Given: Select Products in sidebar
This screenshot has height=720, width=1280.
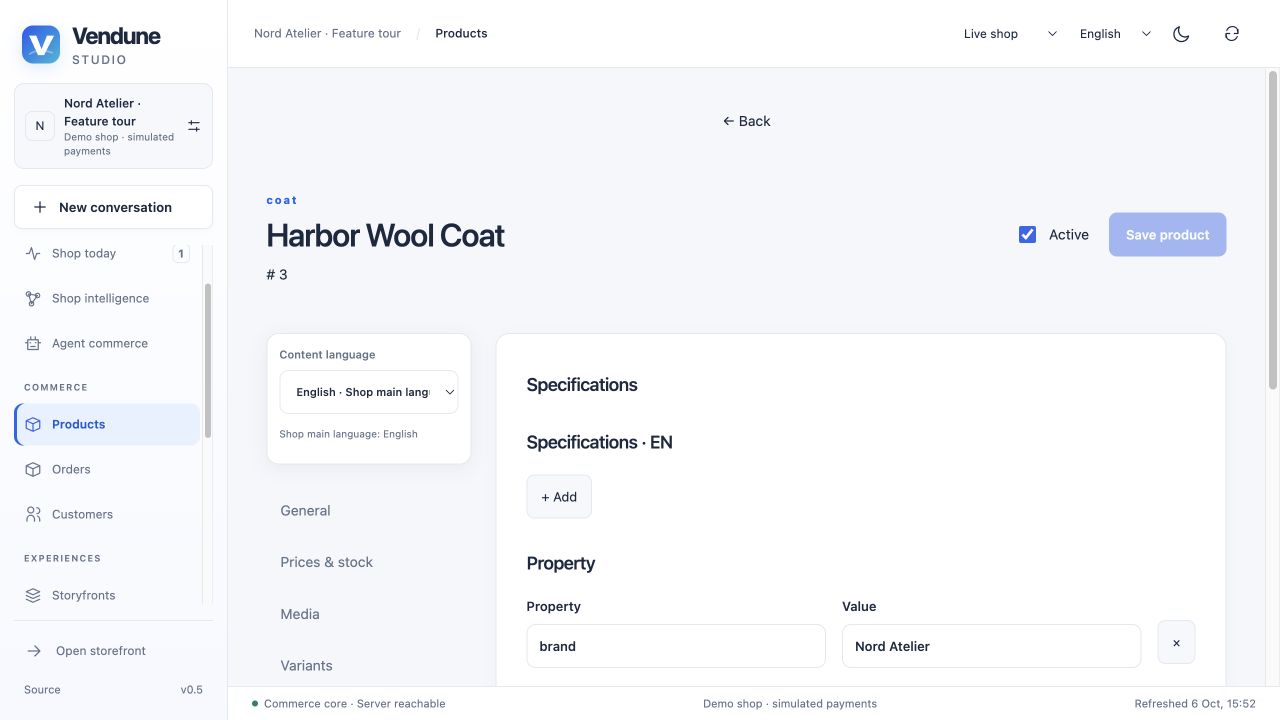Looking at the screenshot, I should coord(107,424).
